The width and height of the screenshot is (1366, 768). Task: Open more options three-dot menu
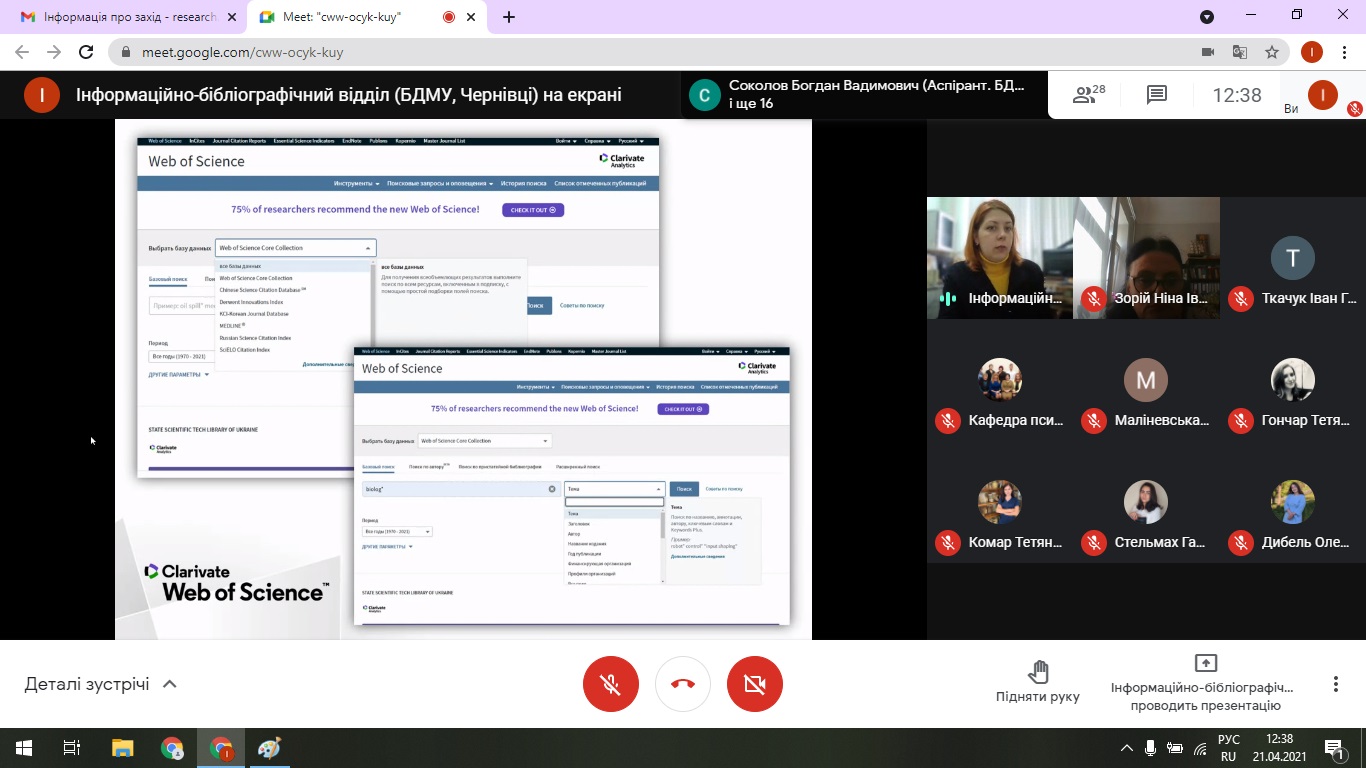coord(1335,684)
